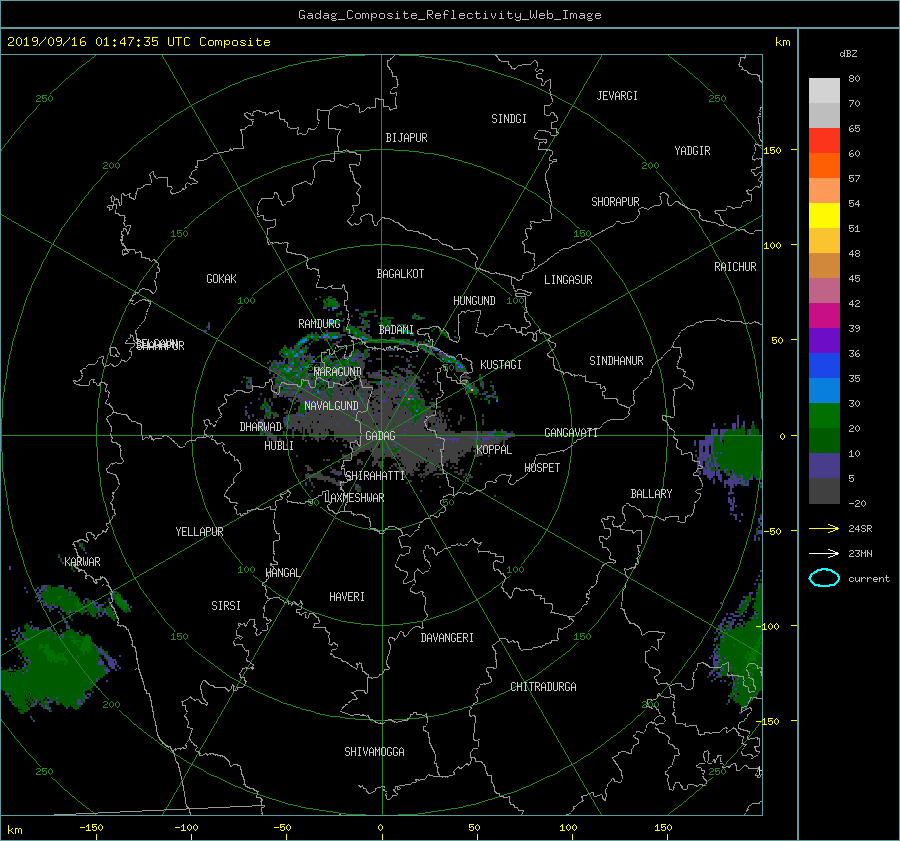
Task: Click the yellow 24SR arrow legend icon
Action: (x=824, y=528)
